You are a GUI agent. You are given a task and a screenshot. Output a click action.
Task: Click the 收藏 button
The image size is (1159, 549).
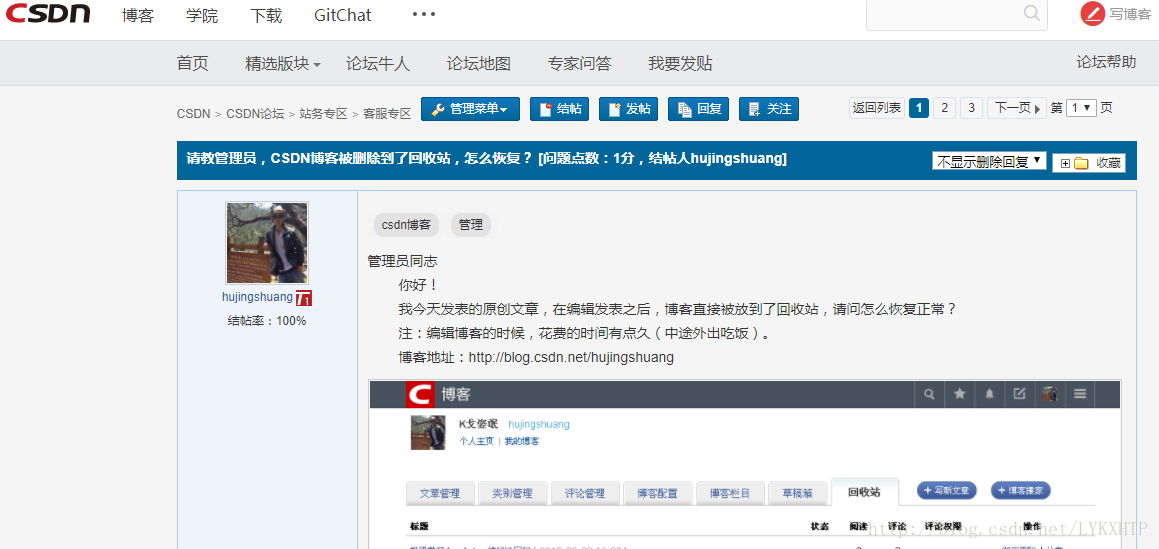click(x=1089, y=163)
